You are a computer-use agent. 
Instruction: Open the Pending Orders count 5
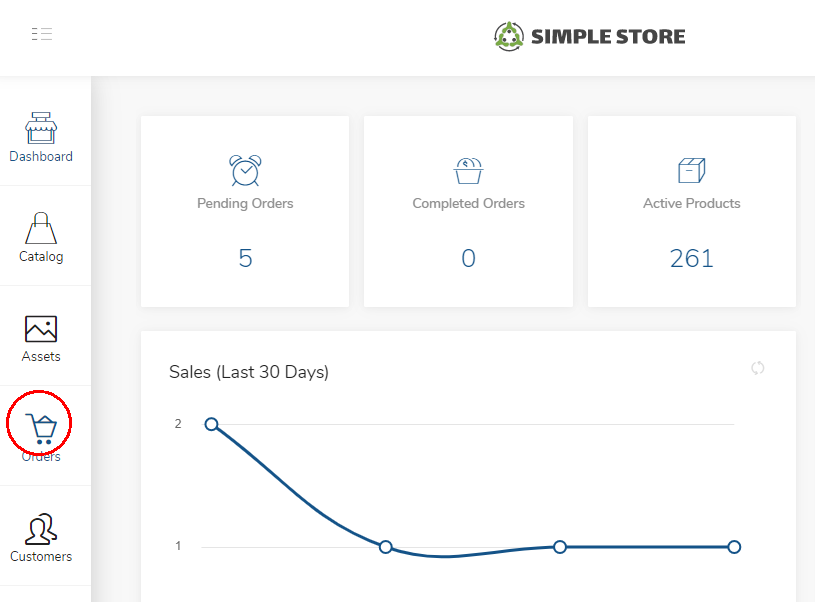[245, 258]
